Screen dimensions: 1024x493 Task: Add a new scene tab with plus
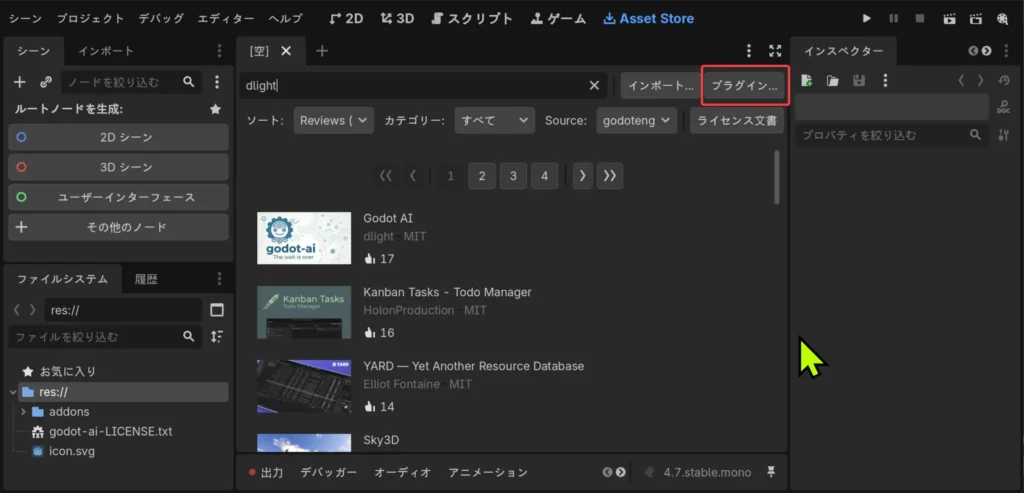click(x=322, y=51)
